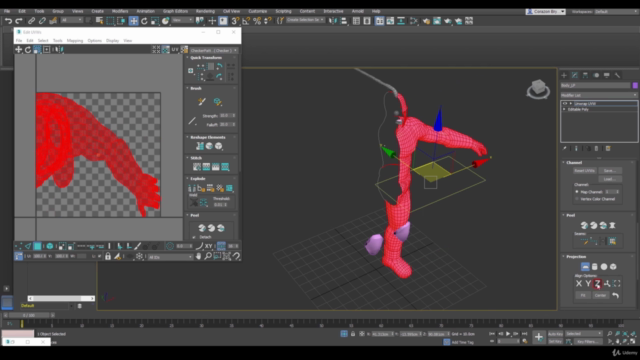Image resolution: width=640 pixels, height=360 pixels.
Task: Toggle the selection lock icon in status bar
Action: point(353,333)
